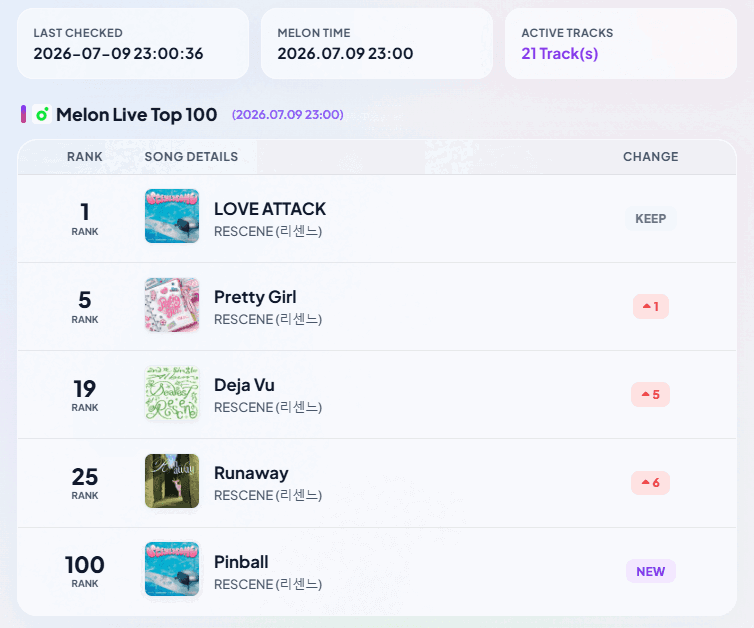Click the 21 Track(s) active tracks value

click(560, 53)
